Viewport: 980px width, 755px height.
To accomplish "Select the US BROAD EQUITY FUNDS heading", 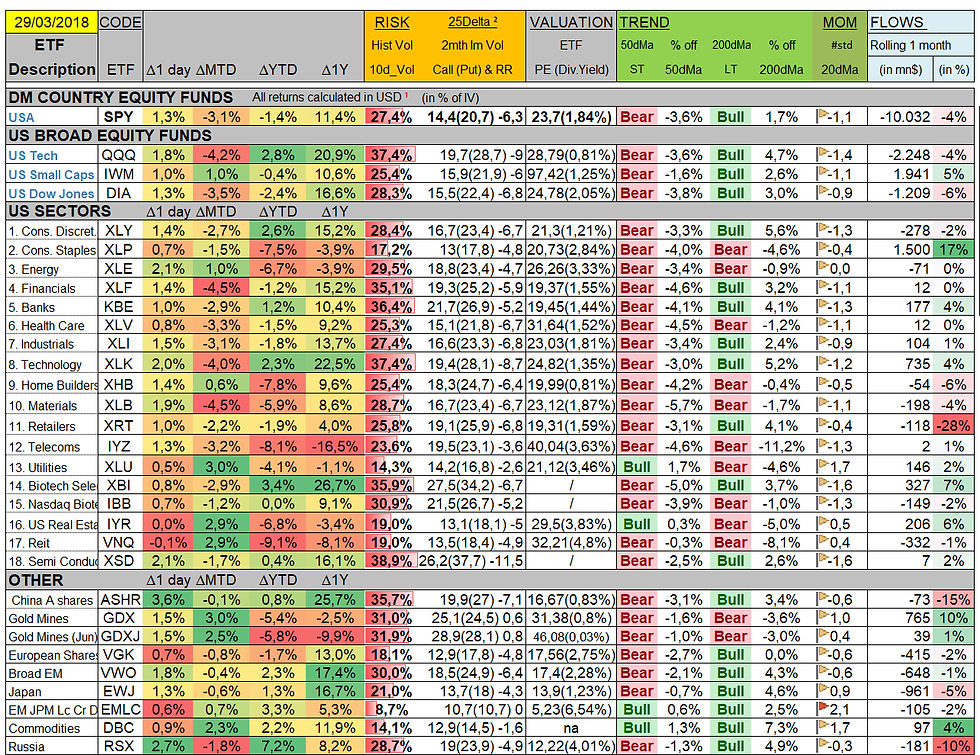I will [x=110, y=136].
